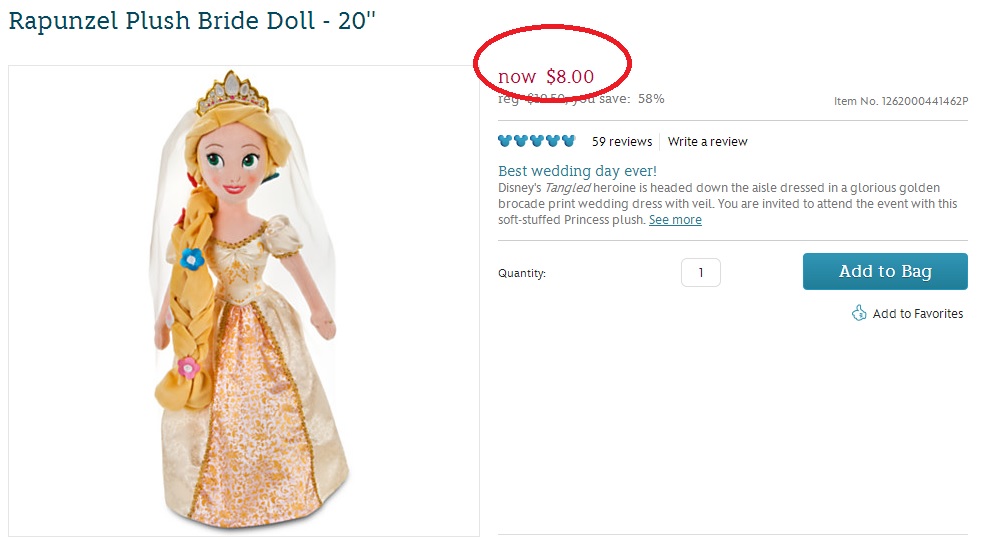Viewport: 994px width, 539px height.
Task: Click the Rapunzel doll product image
Action: [x=243, y=300]
